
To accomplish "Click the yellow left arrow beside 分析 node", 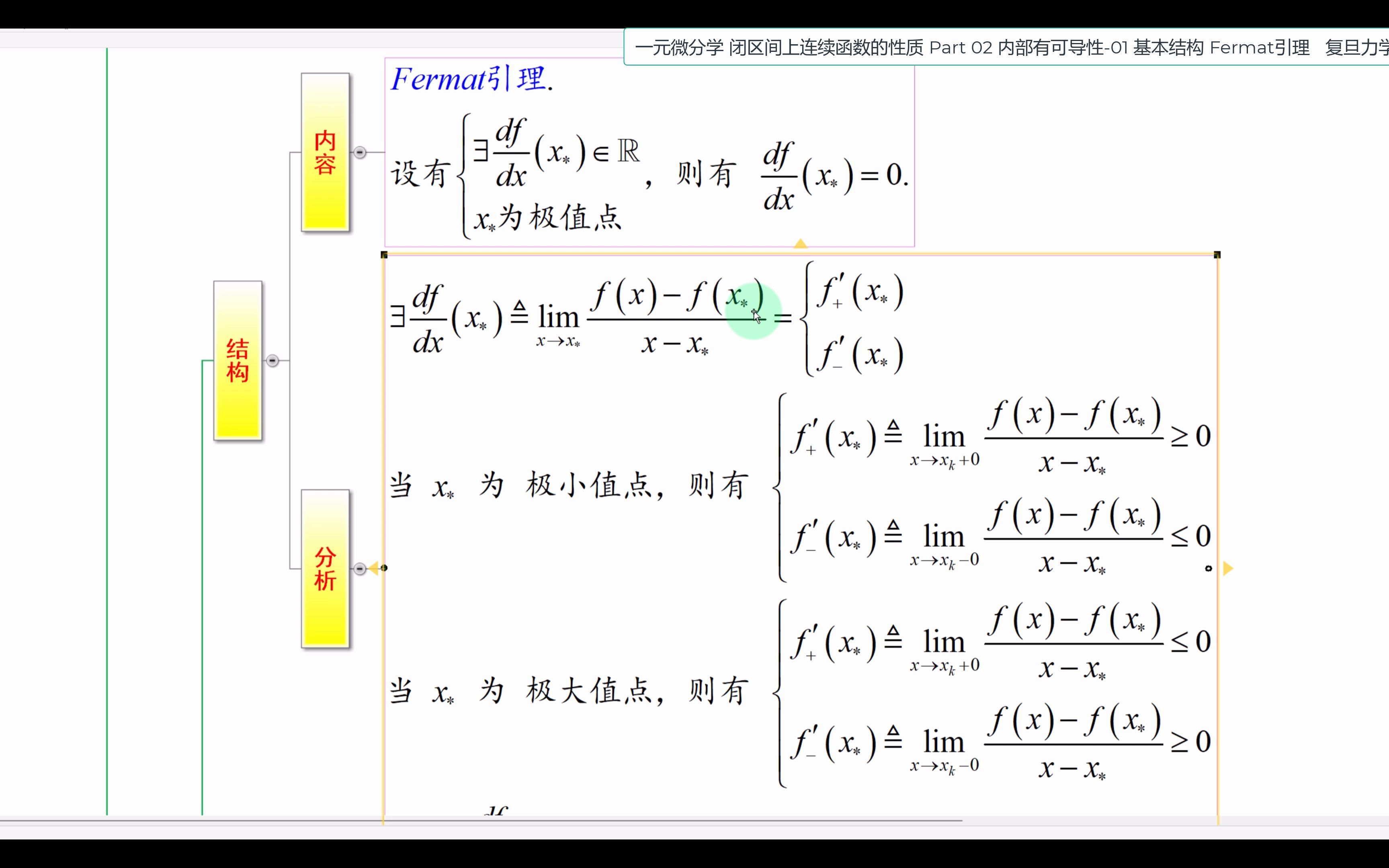I will [x=374, y=568].
